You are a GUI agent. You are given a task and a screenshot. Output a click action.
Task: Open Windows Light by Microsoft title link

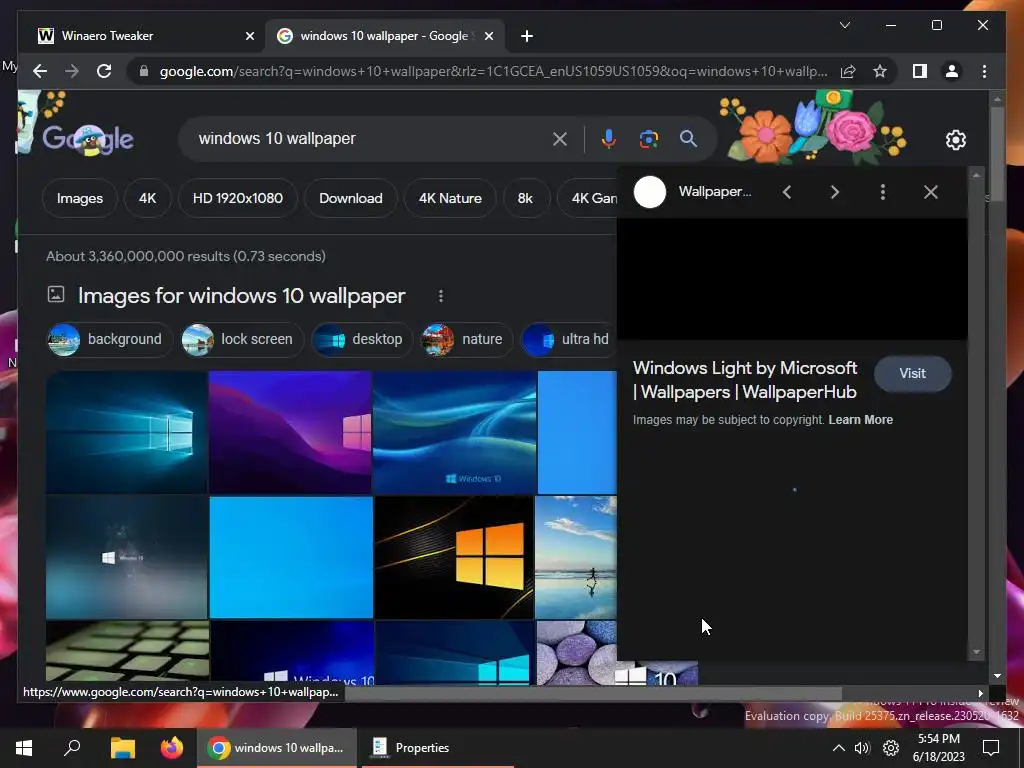coord(745,380)
